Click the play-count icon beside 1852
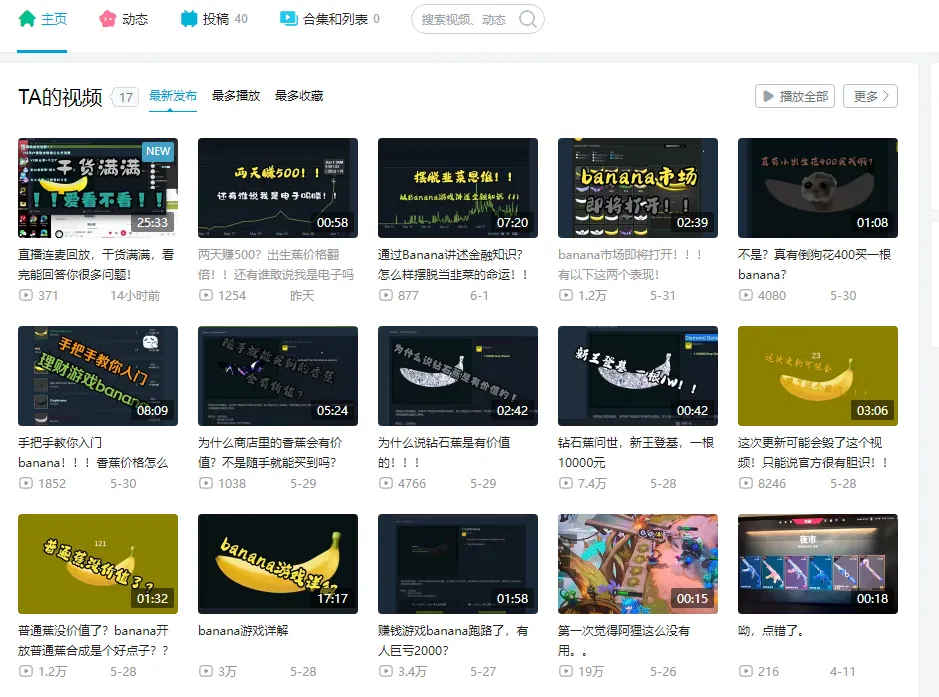This screenshot has height=697, width=939. tap(26, 483)
